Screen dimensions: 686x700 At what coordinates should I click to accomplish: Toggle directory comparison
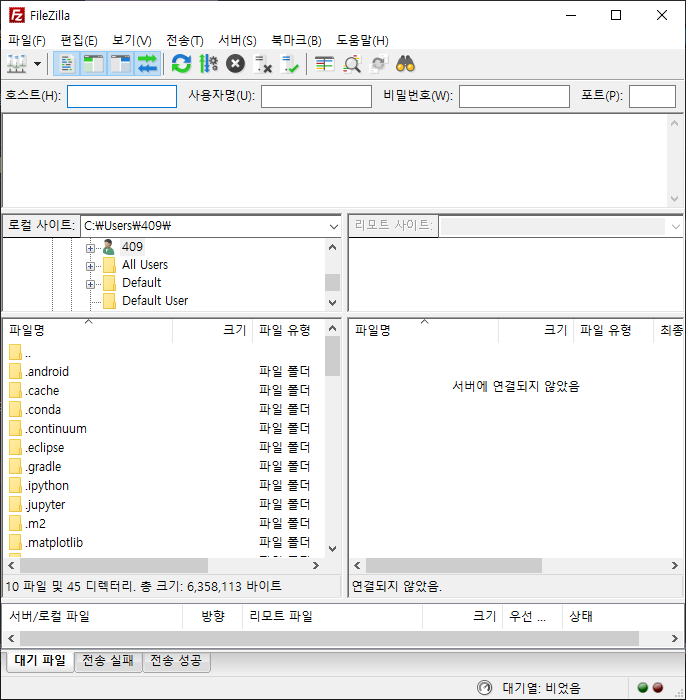coord(352,64)
